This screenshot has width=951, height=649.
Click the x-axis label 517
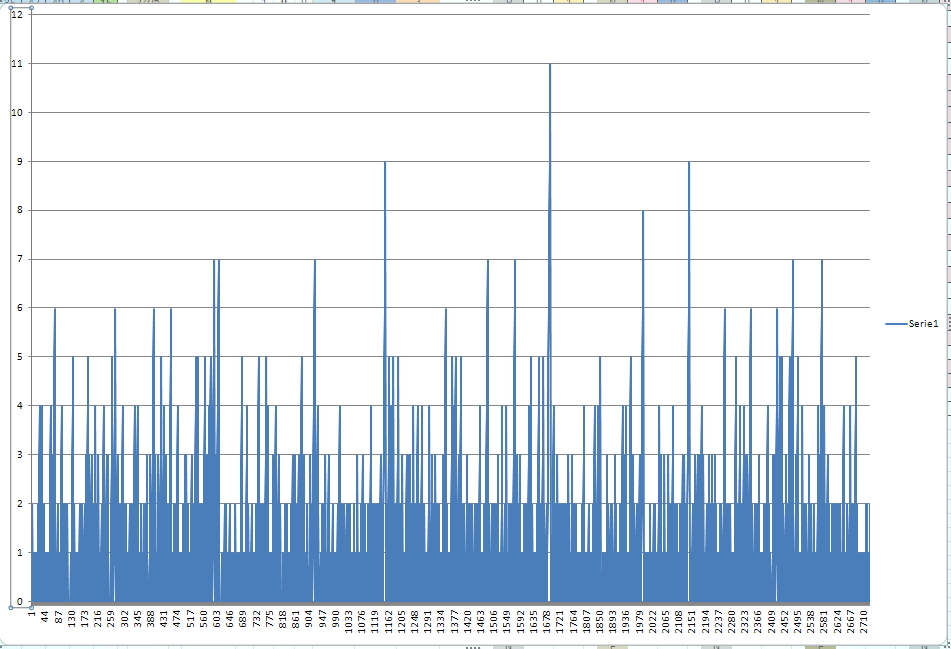pos(190,618)
